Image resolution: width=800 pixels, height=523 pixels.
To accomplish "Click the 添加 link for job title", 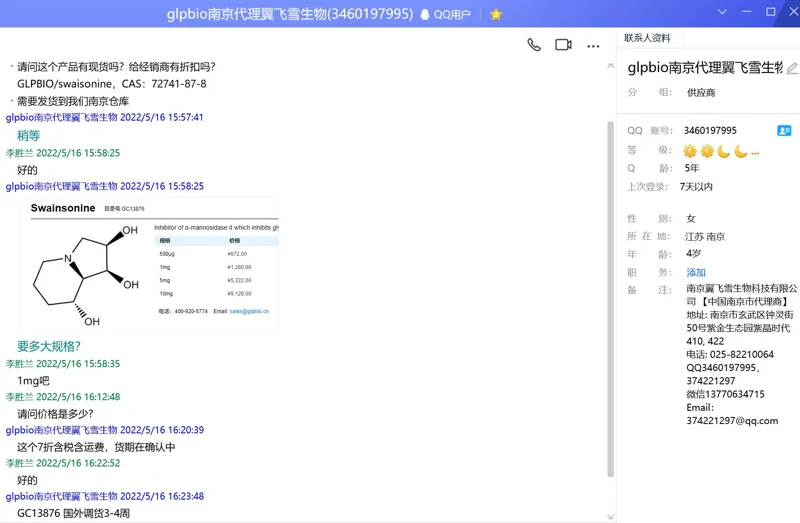I will tap(695, 272).
